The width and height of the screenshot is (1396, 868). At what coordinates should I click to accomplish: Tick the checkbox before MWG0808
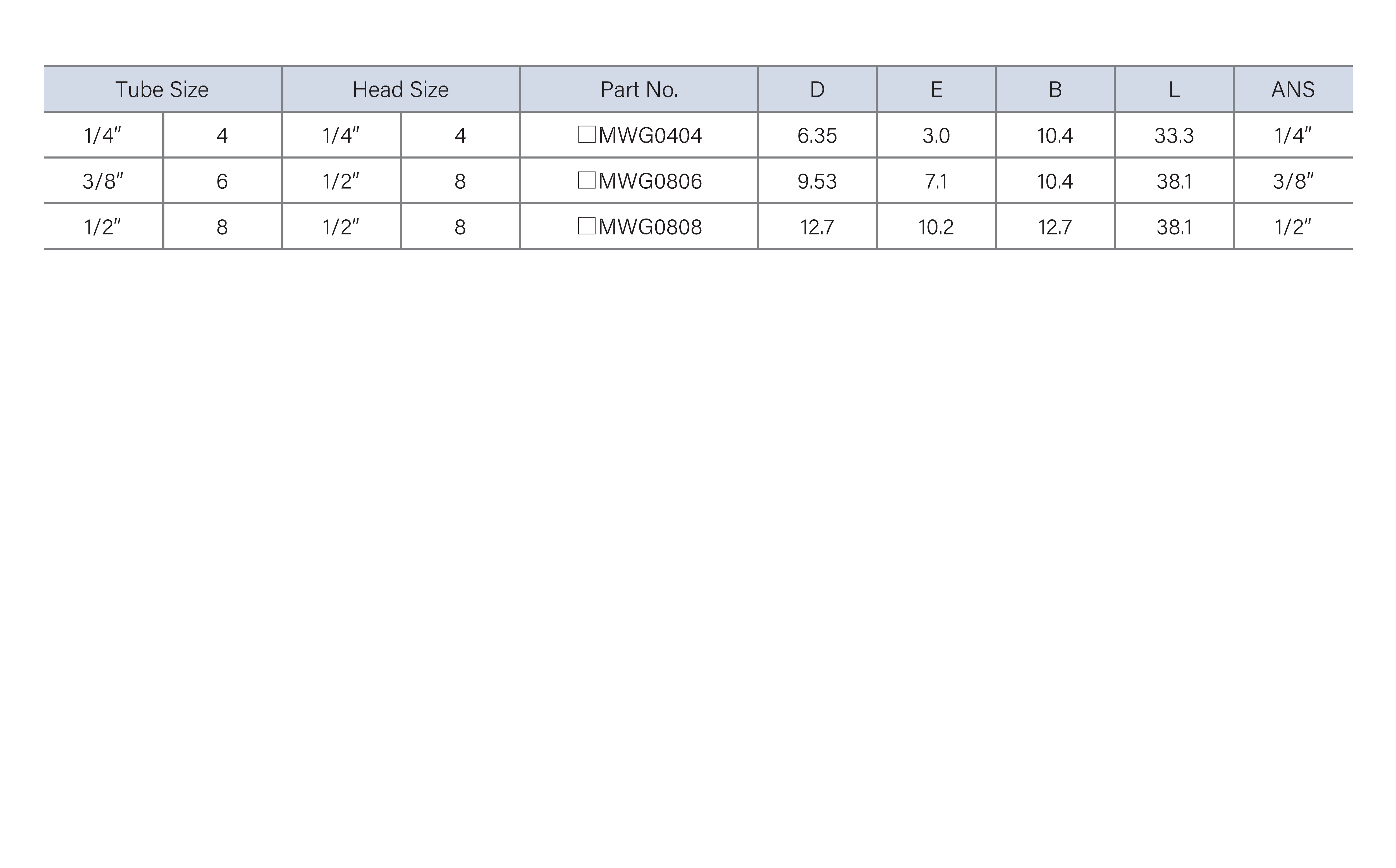point(586,226)
